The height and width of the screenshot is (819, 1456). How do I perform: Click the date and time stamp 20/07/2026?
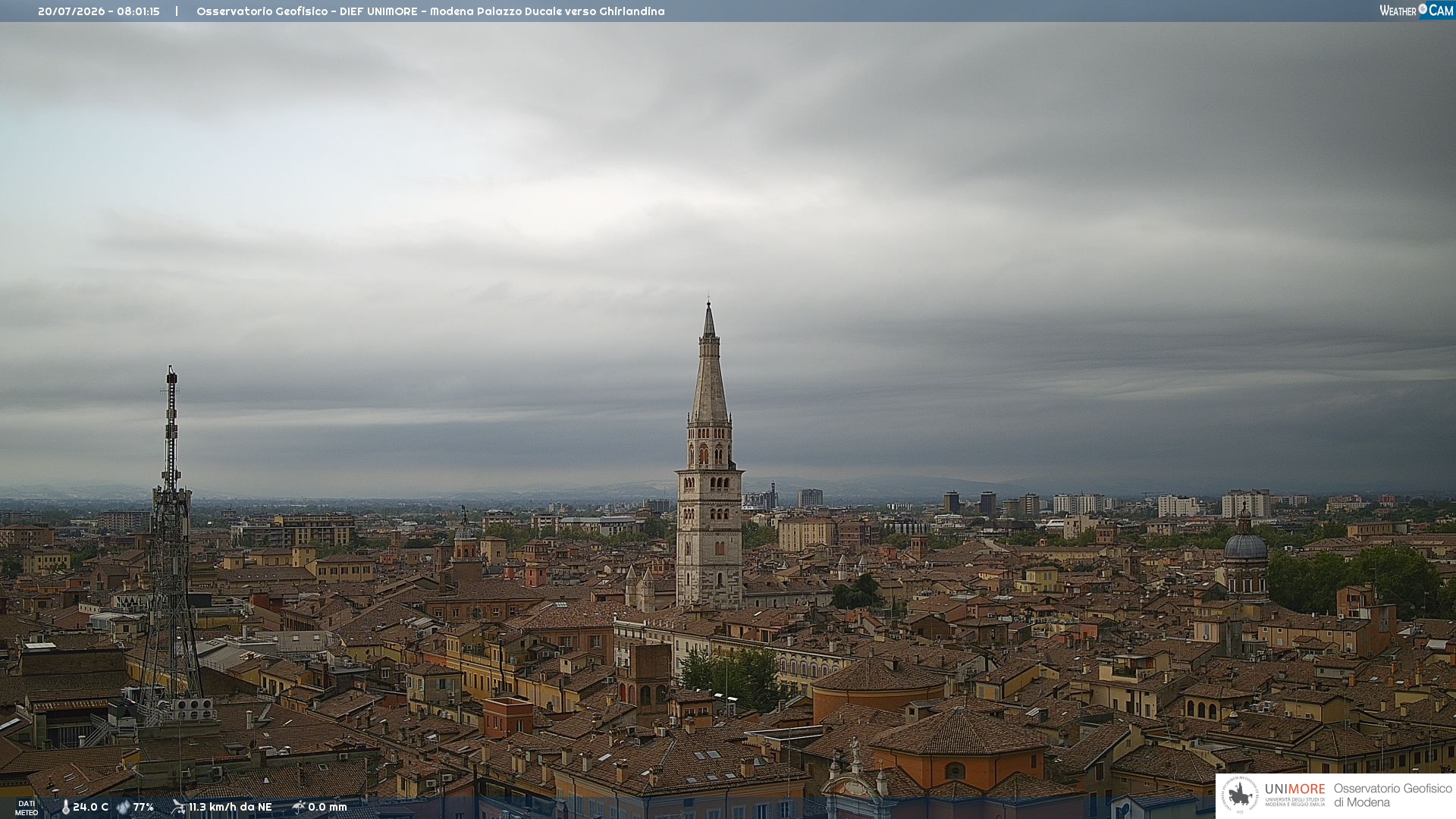point(99,11)
